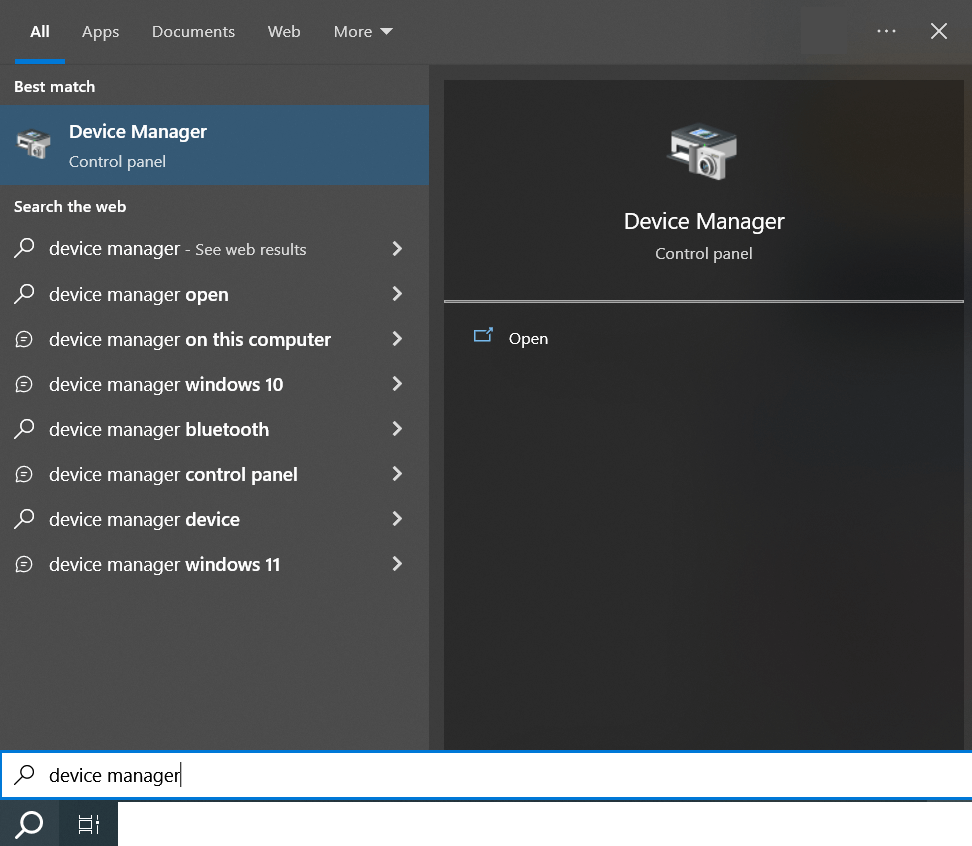
Task: Expand arrow for 'device manager bluetooth'
Action: (x=397, y=429)
